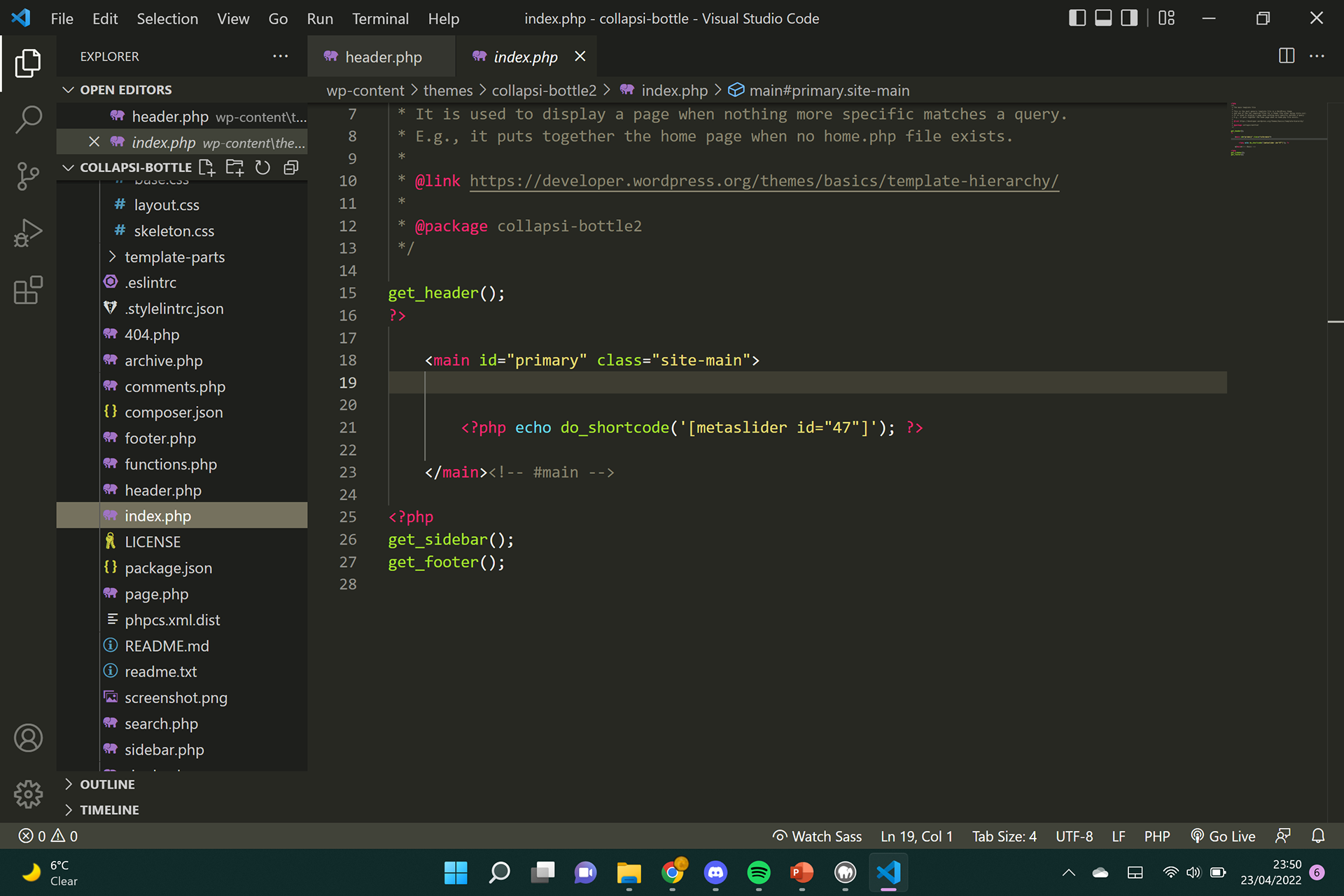Click the themes breadcrumb segment
The height and width of the screenshot is (896, 1344).
point(448,90)
